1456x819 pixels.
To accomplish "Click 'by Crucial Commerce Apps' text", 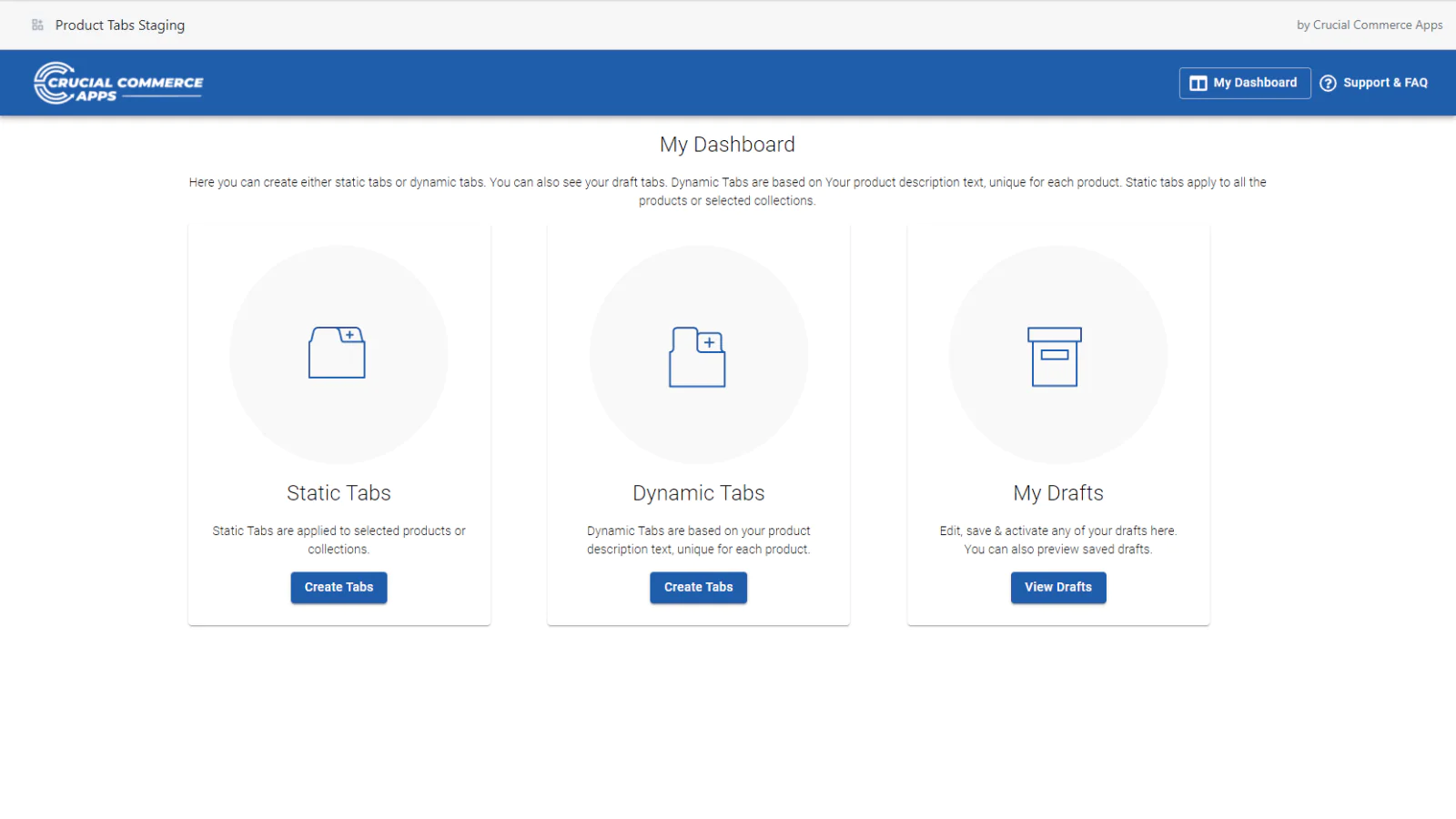I will tap(1370, 25).
